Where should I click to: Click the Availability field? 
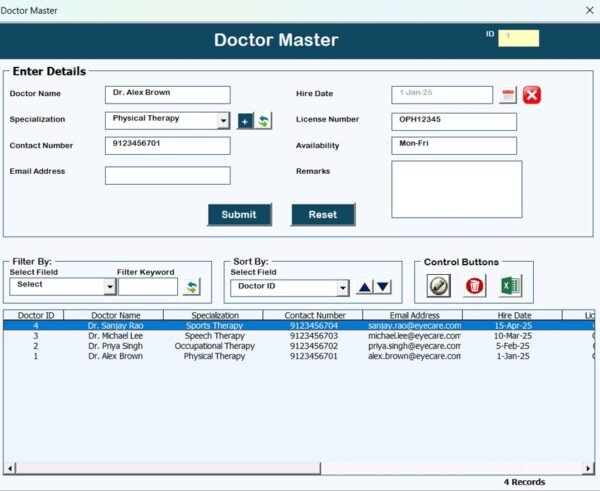coord(454,146)
